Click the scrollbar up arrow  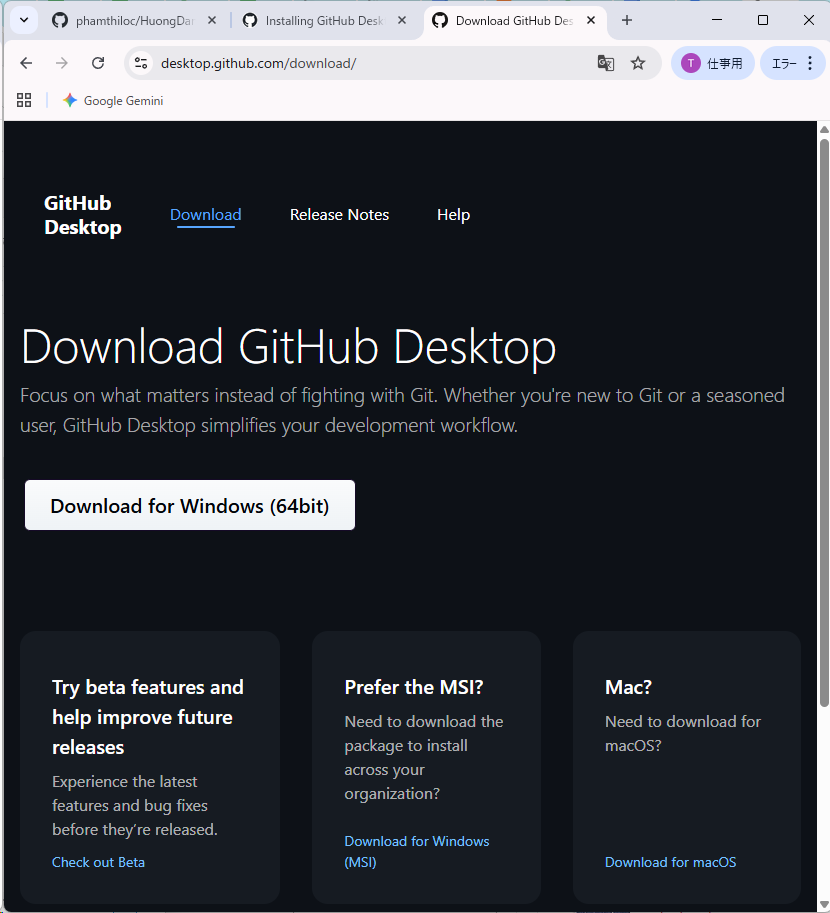point(824,129)
